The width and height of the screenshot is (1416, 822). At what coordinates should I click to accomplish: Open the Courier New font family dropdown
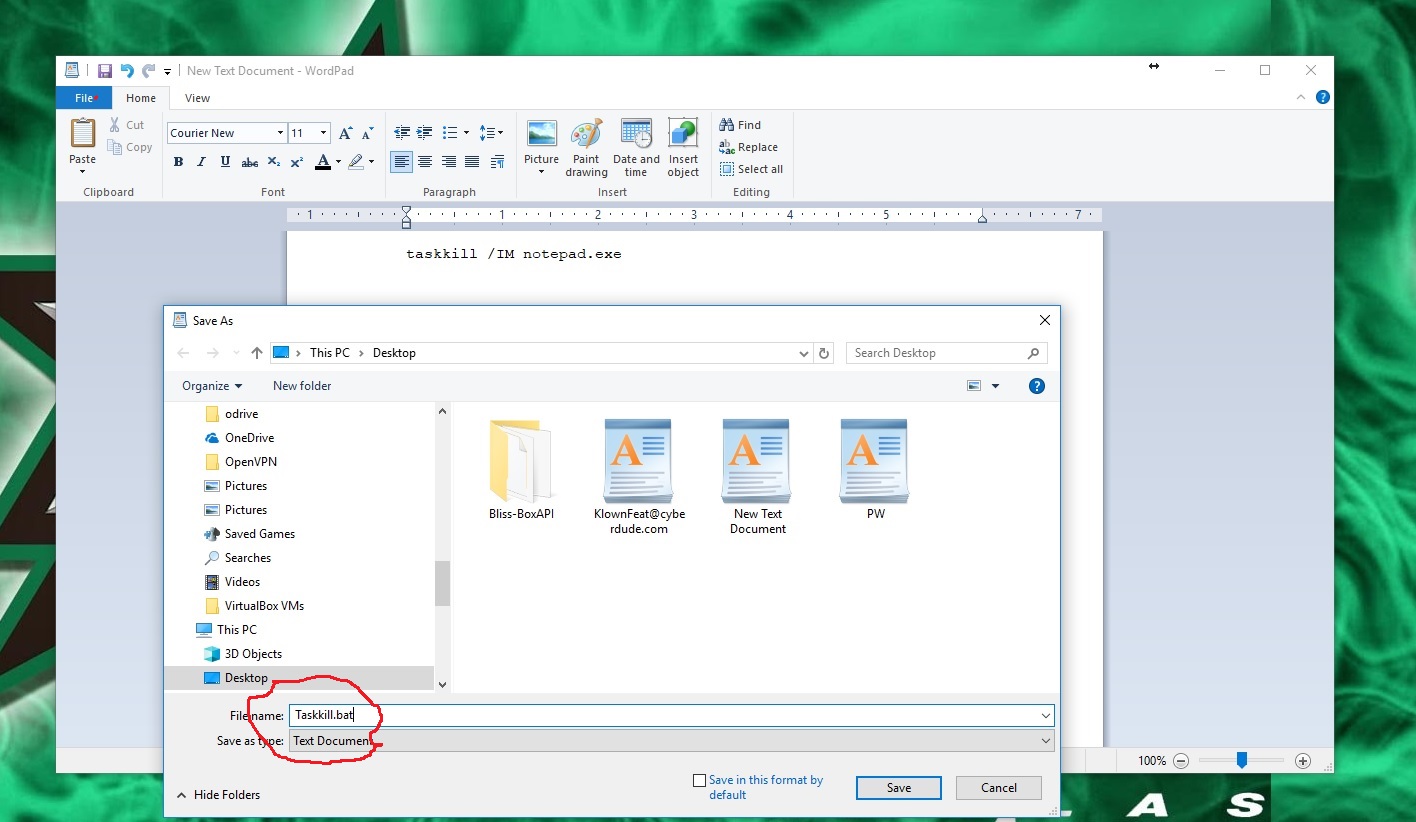280,133
